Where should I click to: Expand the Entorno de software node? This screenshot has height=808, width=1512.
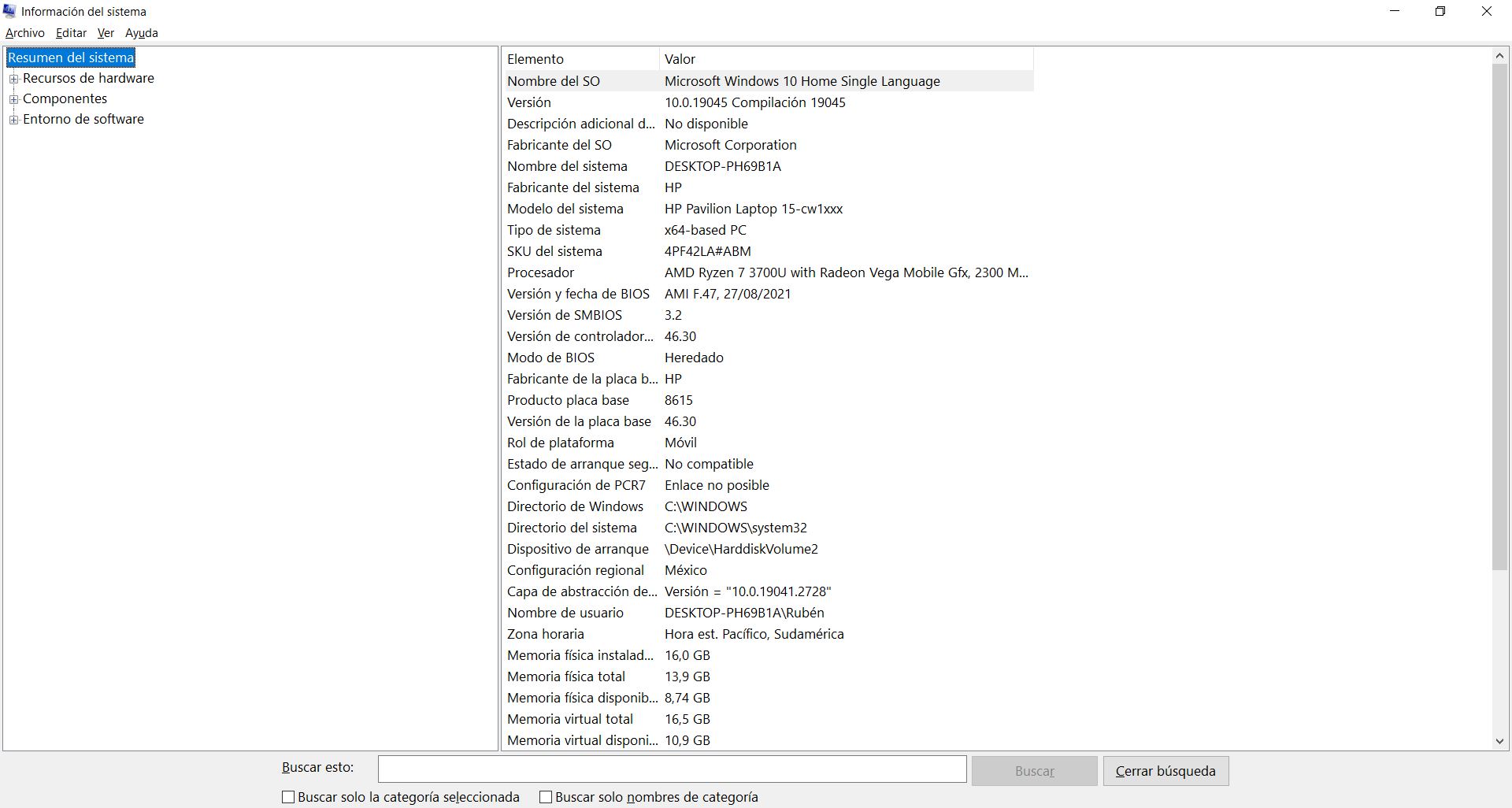13,120
